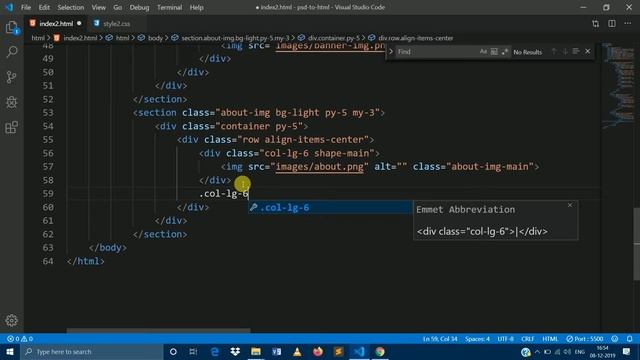640x360 pixels.
Task: Open Google Chrome from taskbar
Action: coord(380,351)
